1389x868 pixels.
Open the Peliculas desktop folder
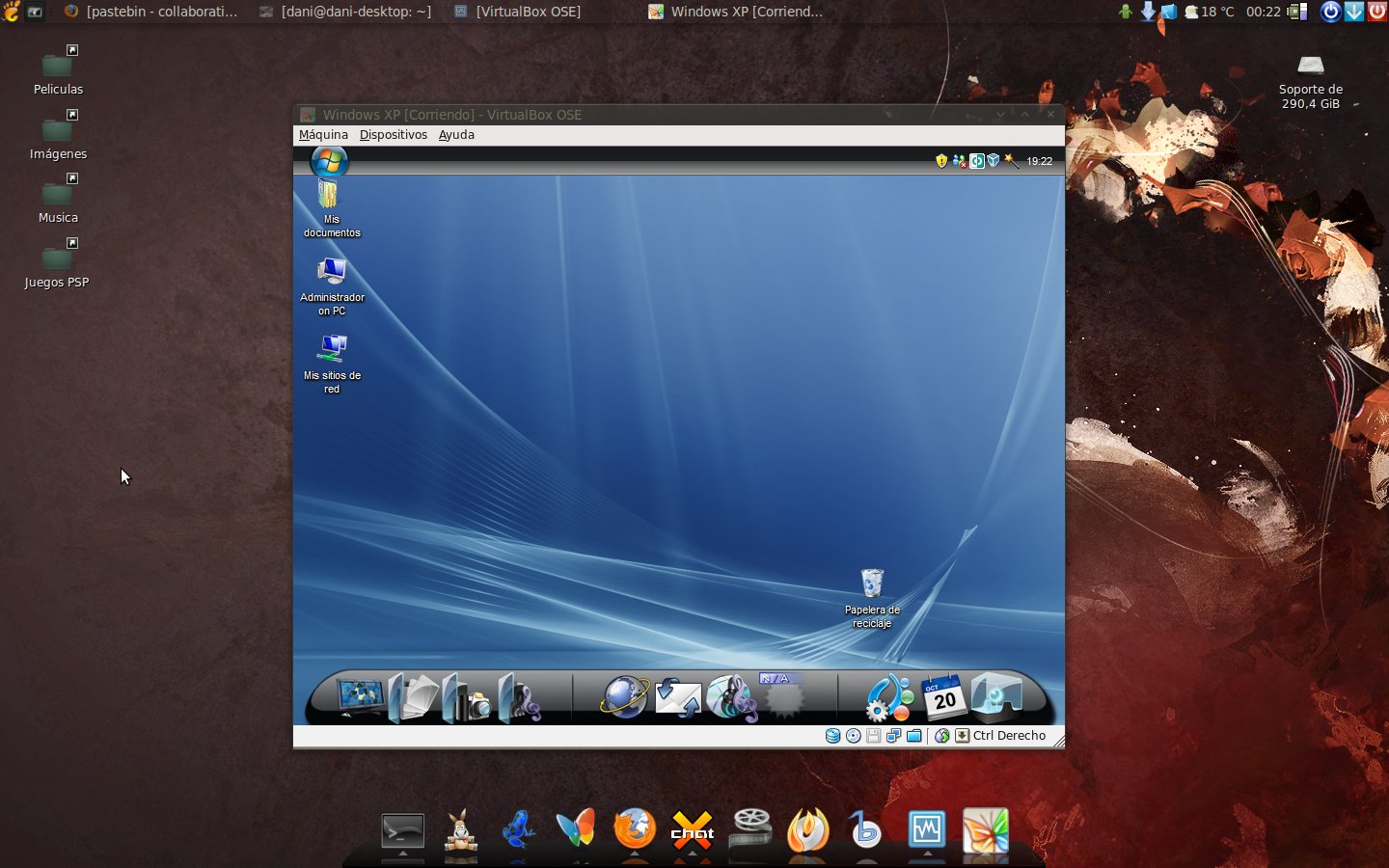pyautogui.click(x=58, y=71)
